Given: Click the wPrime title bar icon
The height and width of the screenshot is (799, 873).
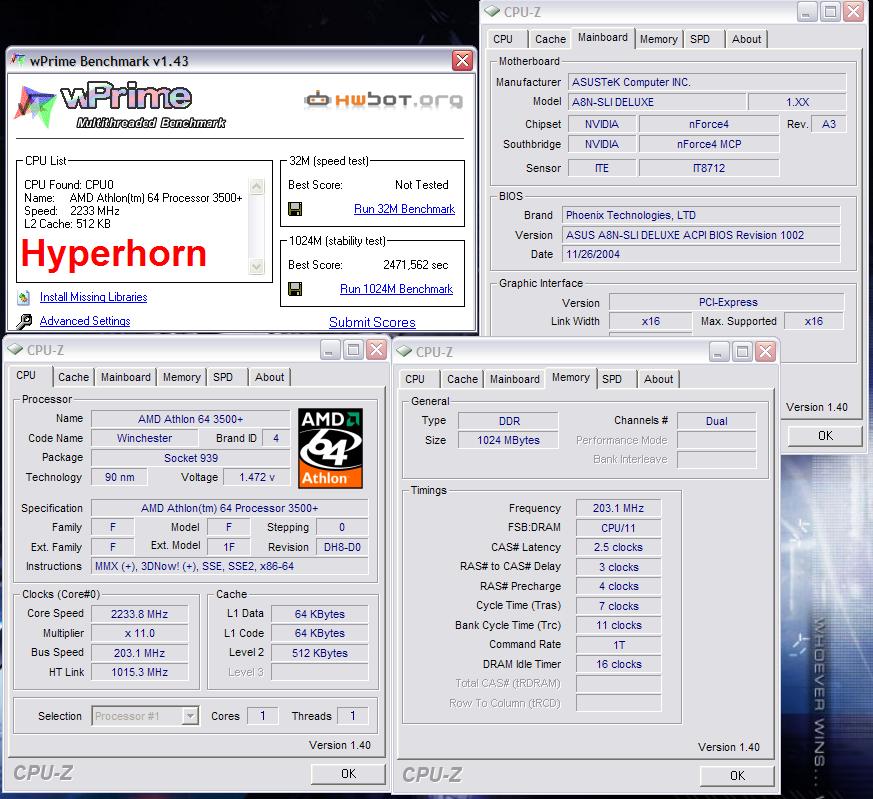Looking at the screenshot, I should pos(18,60).
